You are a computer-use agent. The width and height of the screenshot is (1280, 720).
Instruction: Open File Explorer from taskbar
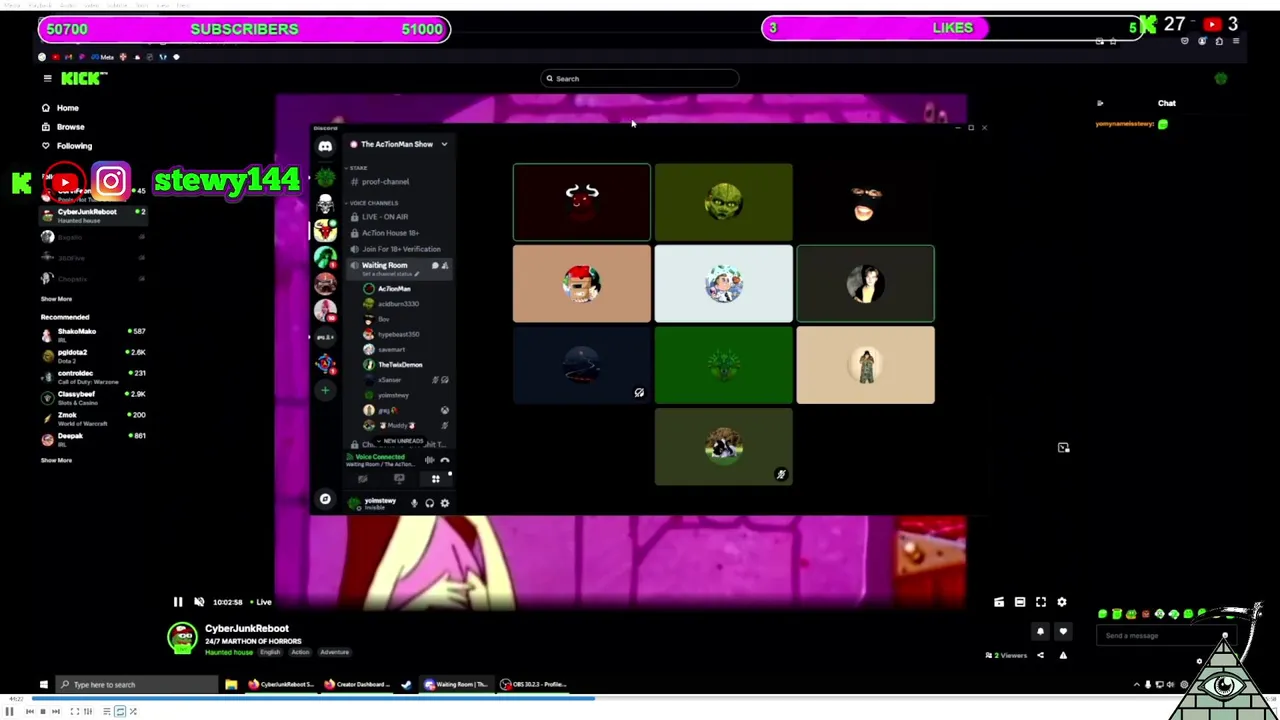click(231, 685)
